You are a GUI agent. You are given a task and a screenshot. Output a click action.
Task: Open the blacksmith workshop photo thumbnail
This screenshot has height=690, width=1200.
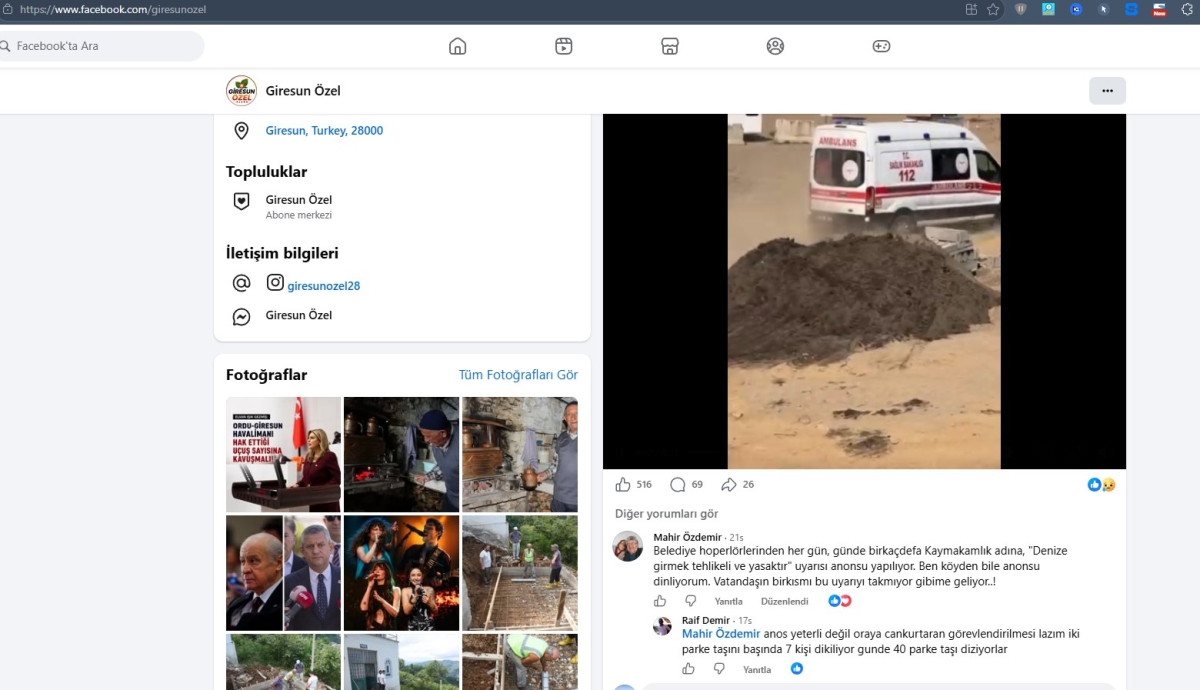point(401,455)
